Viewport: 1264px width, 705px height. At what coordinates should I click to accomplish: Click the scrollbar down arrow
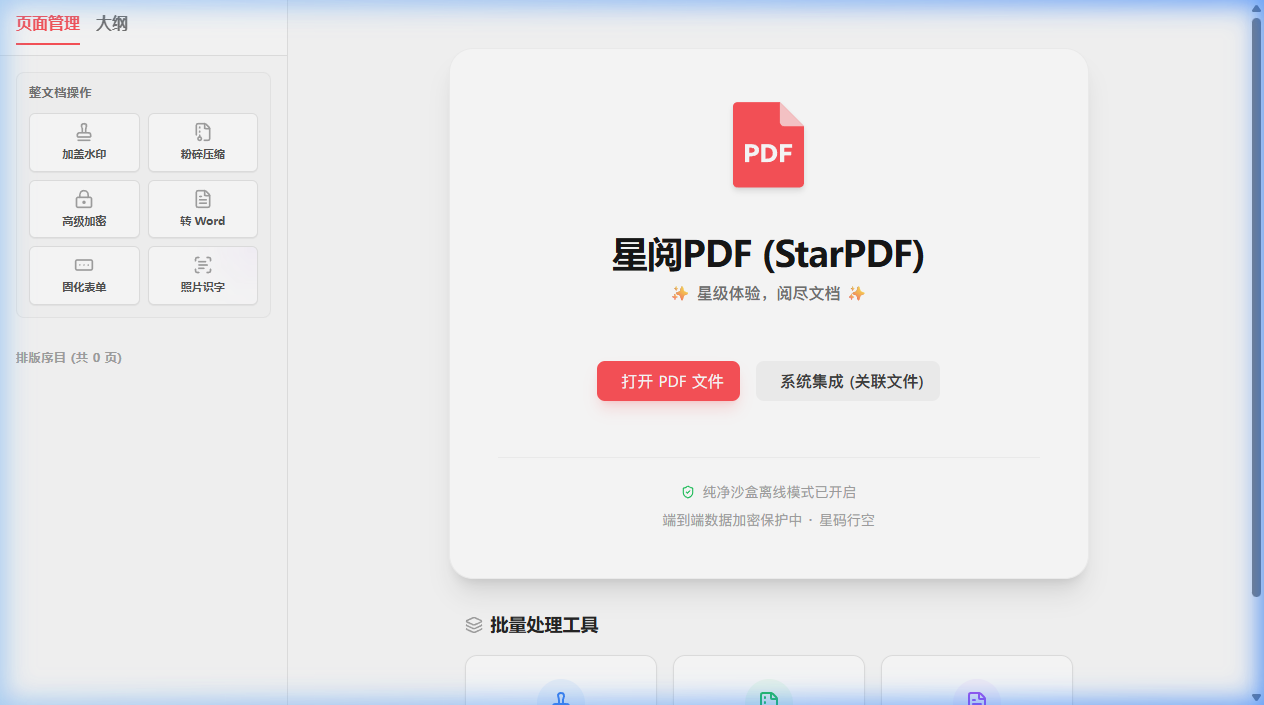pyautogui.click(x=1257, y=697)
